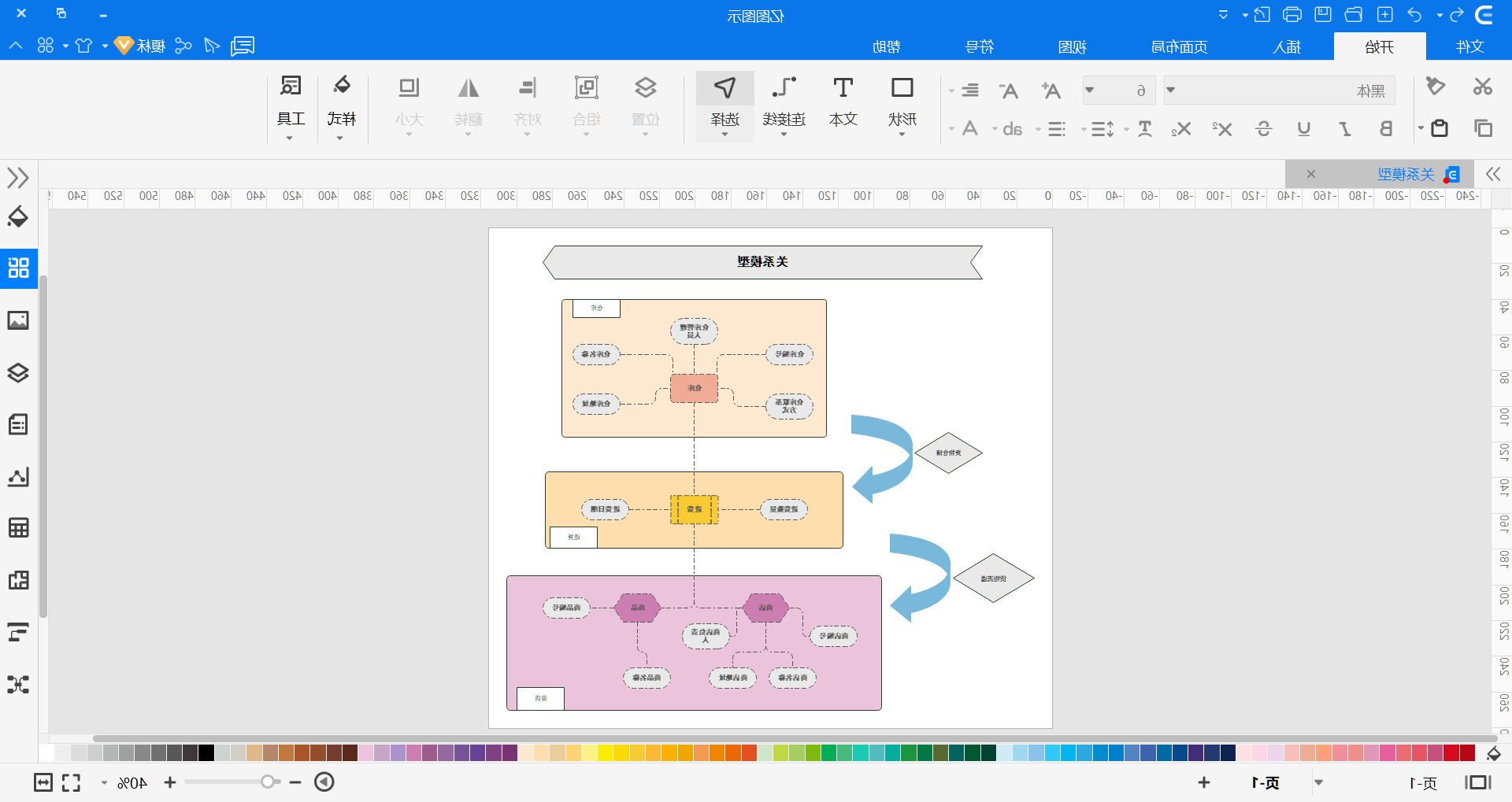Click the Save disk icon in title bar
1512x802 pixels.
click(x=1323, y=14)
